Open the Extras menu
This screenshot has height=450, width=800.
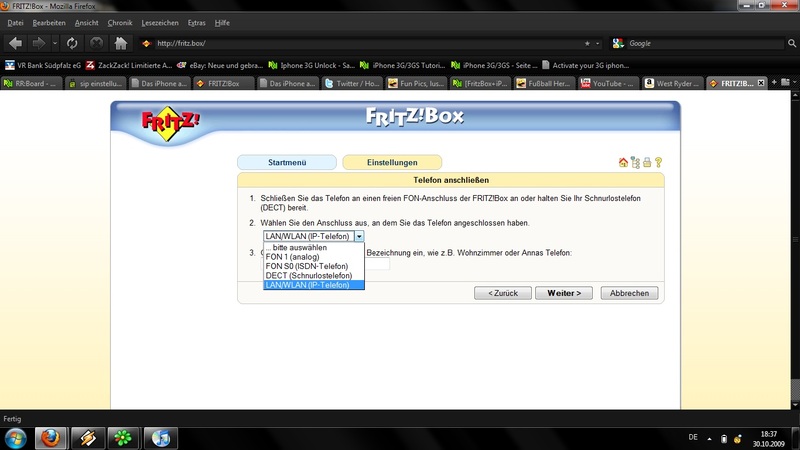pyautogui.click(x=196, y=23)
